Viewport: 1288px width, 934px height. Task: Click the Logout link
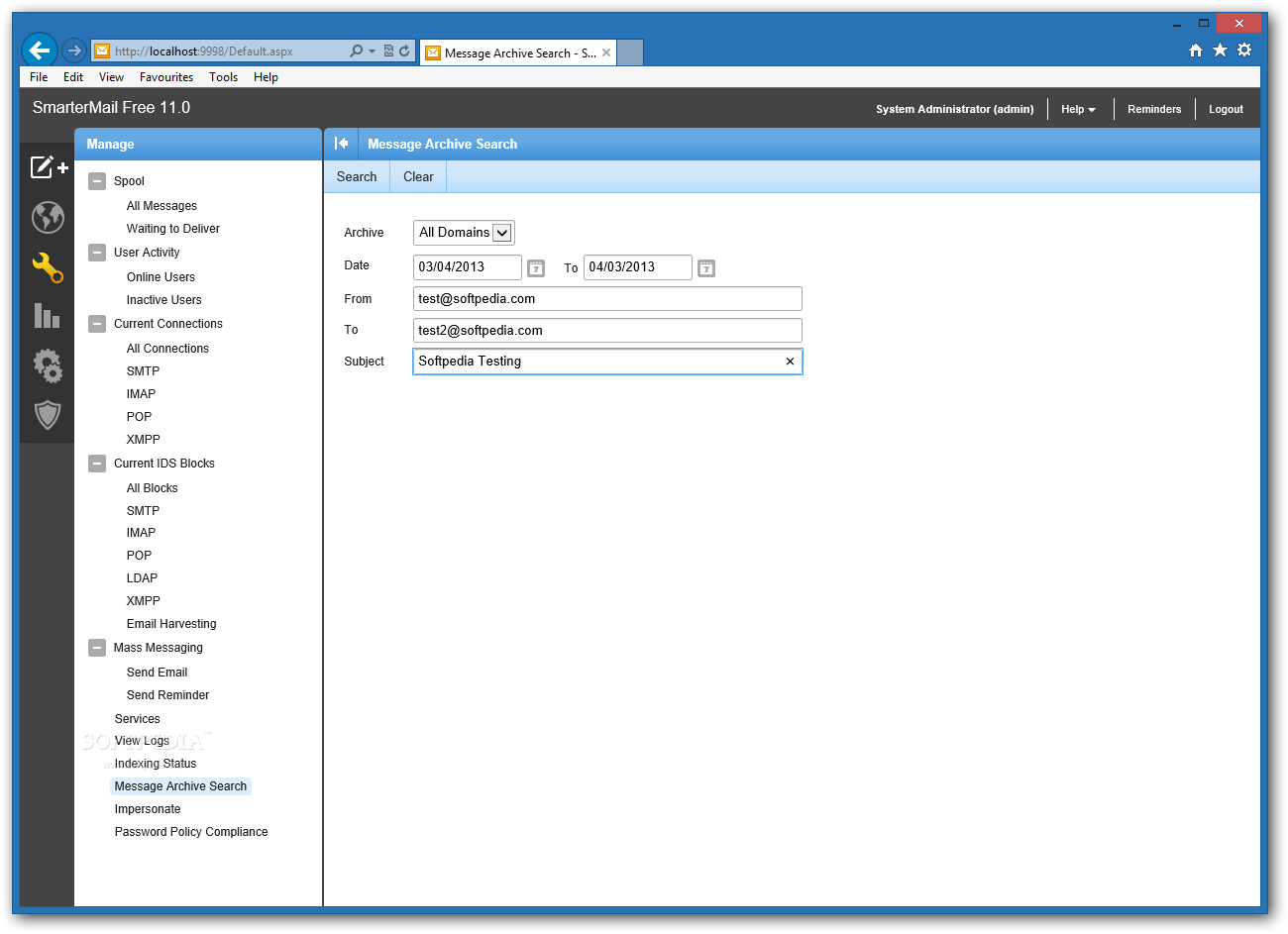[x=1226, y=109]
